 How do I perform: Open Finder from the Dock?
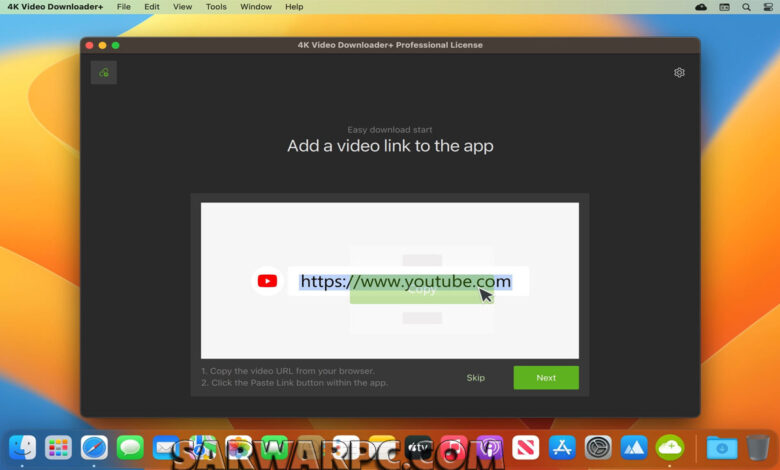[22, 447]
